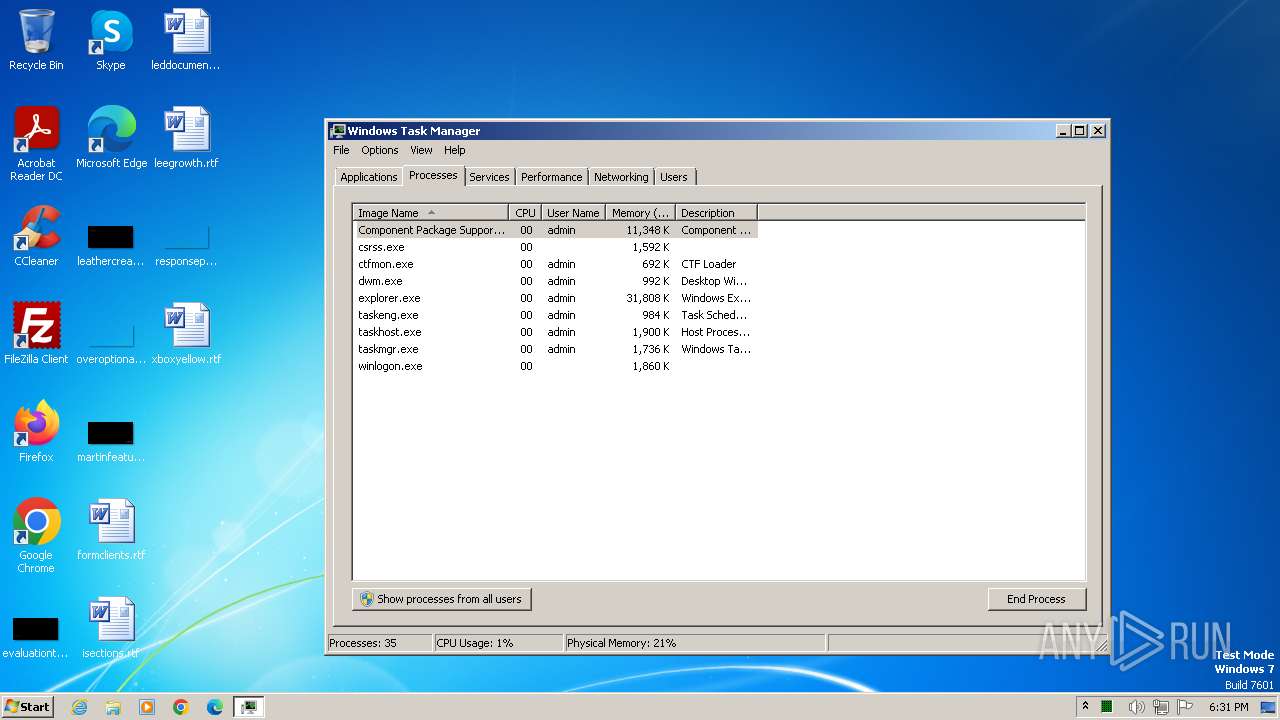Click Show processes from all users

pos(441,599)
